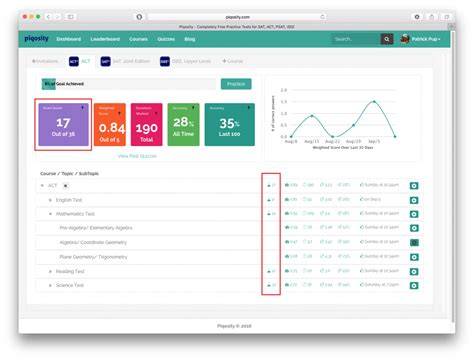Switch to SAT 2016 Edition tab
The width and height of the screenshot is (474, 360).
point(125,61)
